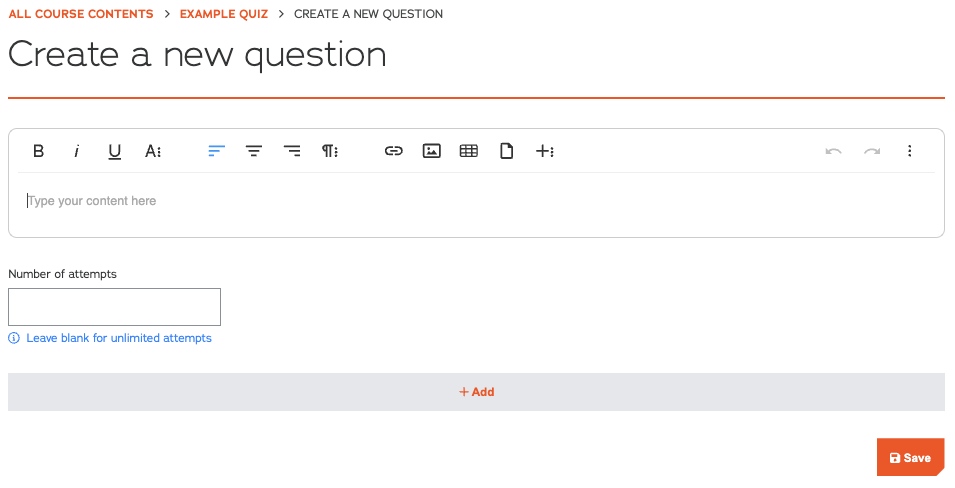Toggle bold formatting in editor toolbar
Image resolution: width=955 pixels, height=488 pixels.
pos(39,151)
